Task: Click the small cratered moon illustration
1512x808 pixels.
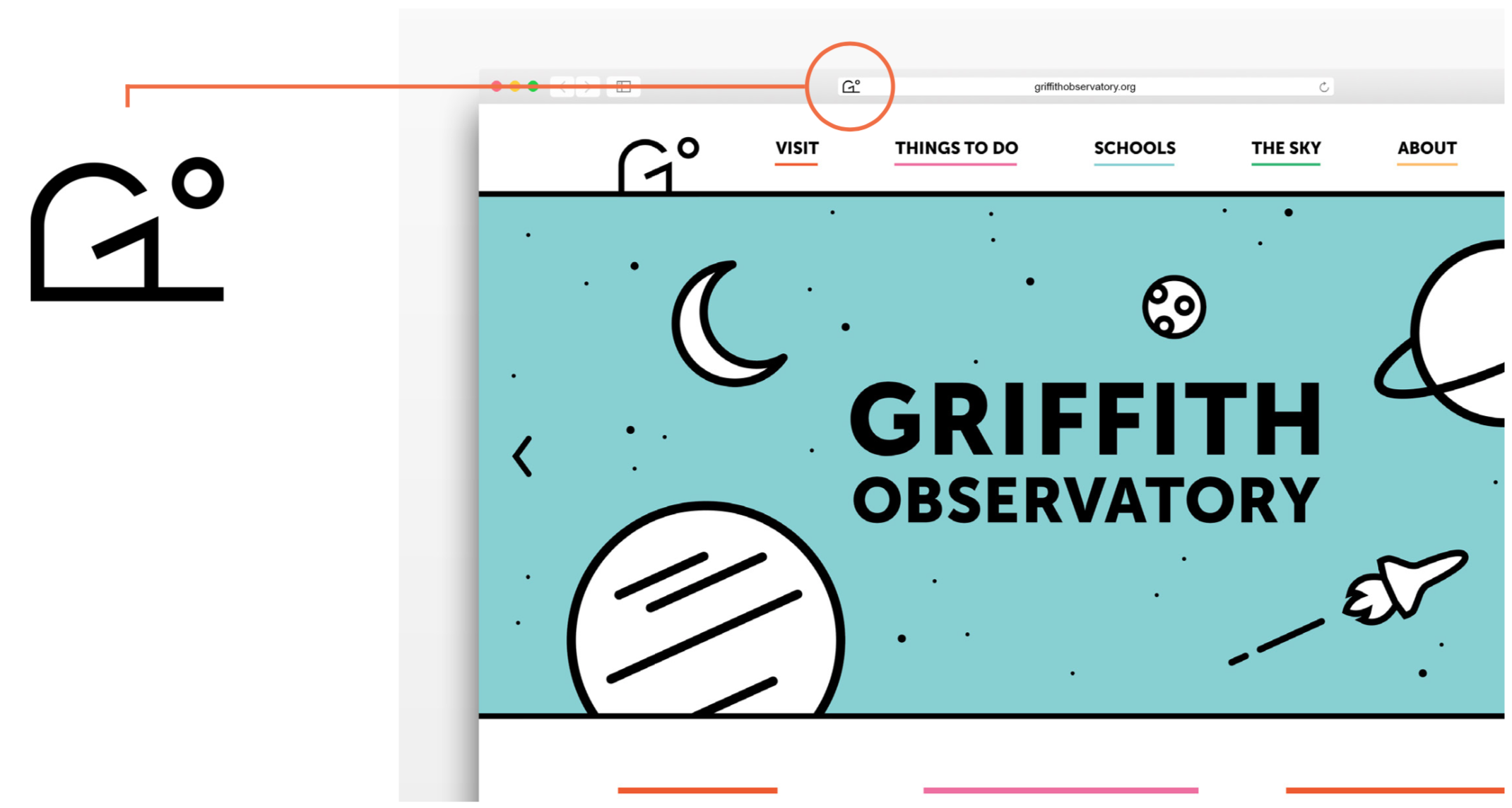Action: click(1174, 307)
